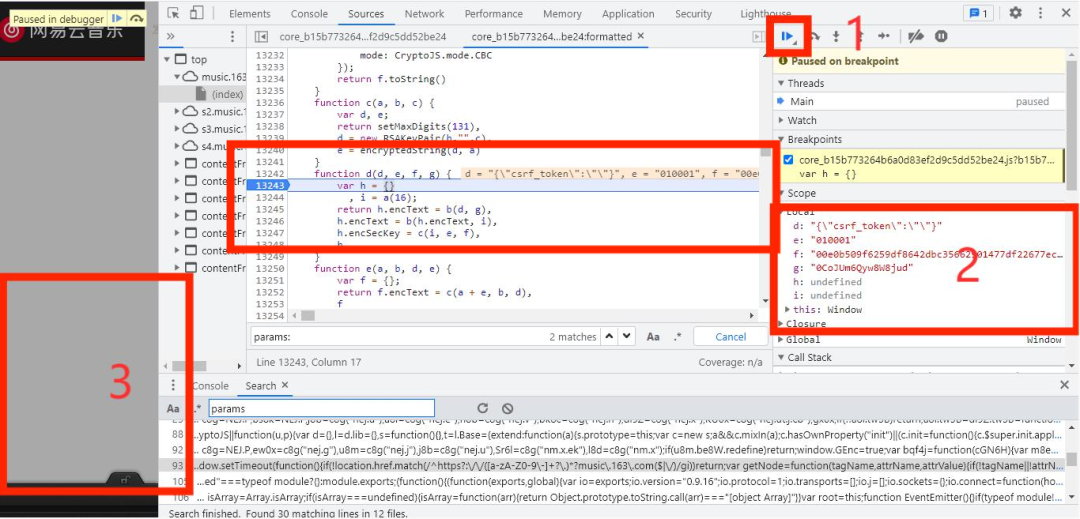Screen dimensions: 1080x519
Task: Click the Step icon in debugger toolbar
Action: [883, 36]
